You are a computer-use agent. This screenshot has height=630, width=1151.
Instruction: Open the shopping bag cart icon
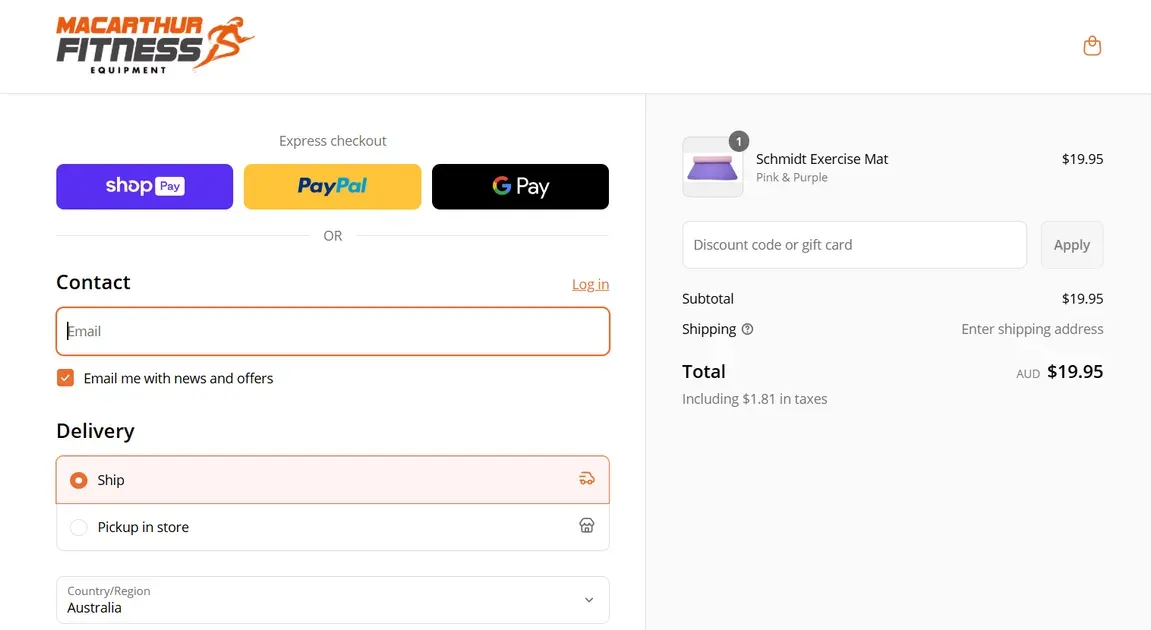(1092, 46)
